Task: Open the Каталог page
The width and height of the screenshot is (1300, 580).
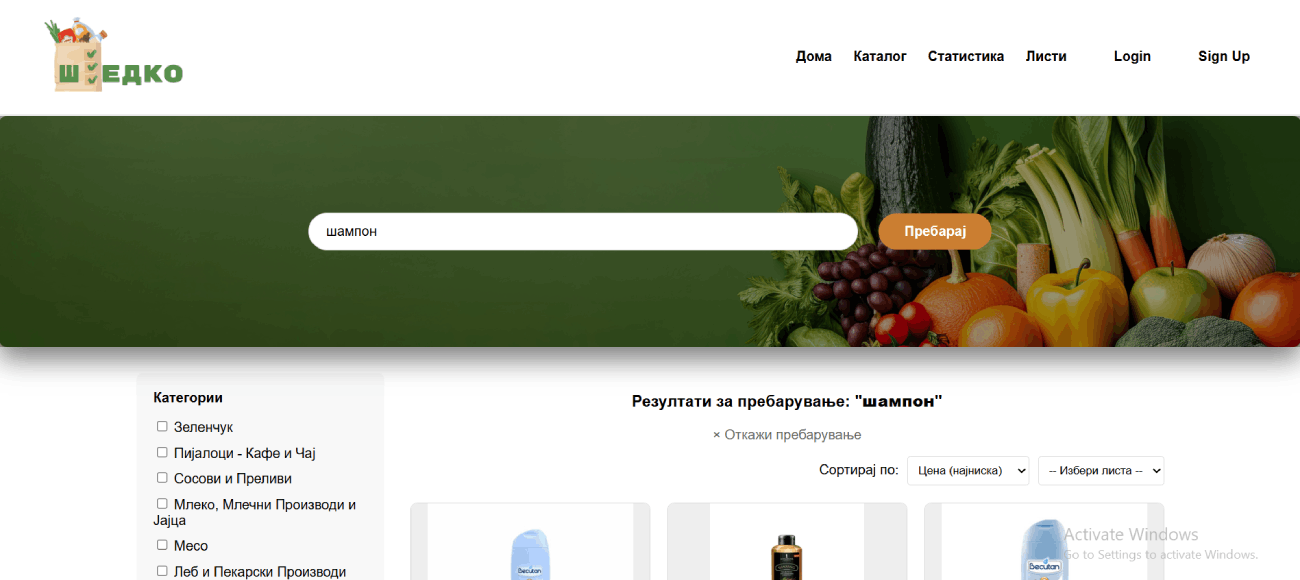Action: (x=880, y=56)
